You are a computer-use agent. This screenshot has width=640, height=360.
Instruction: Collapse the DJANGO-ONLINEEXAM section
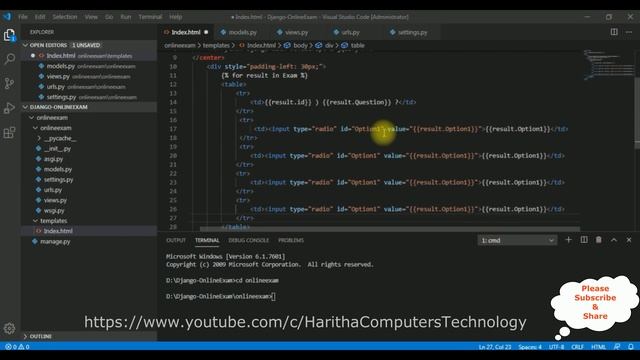point(89,107)
